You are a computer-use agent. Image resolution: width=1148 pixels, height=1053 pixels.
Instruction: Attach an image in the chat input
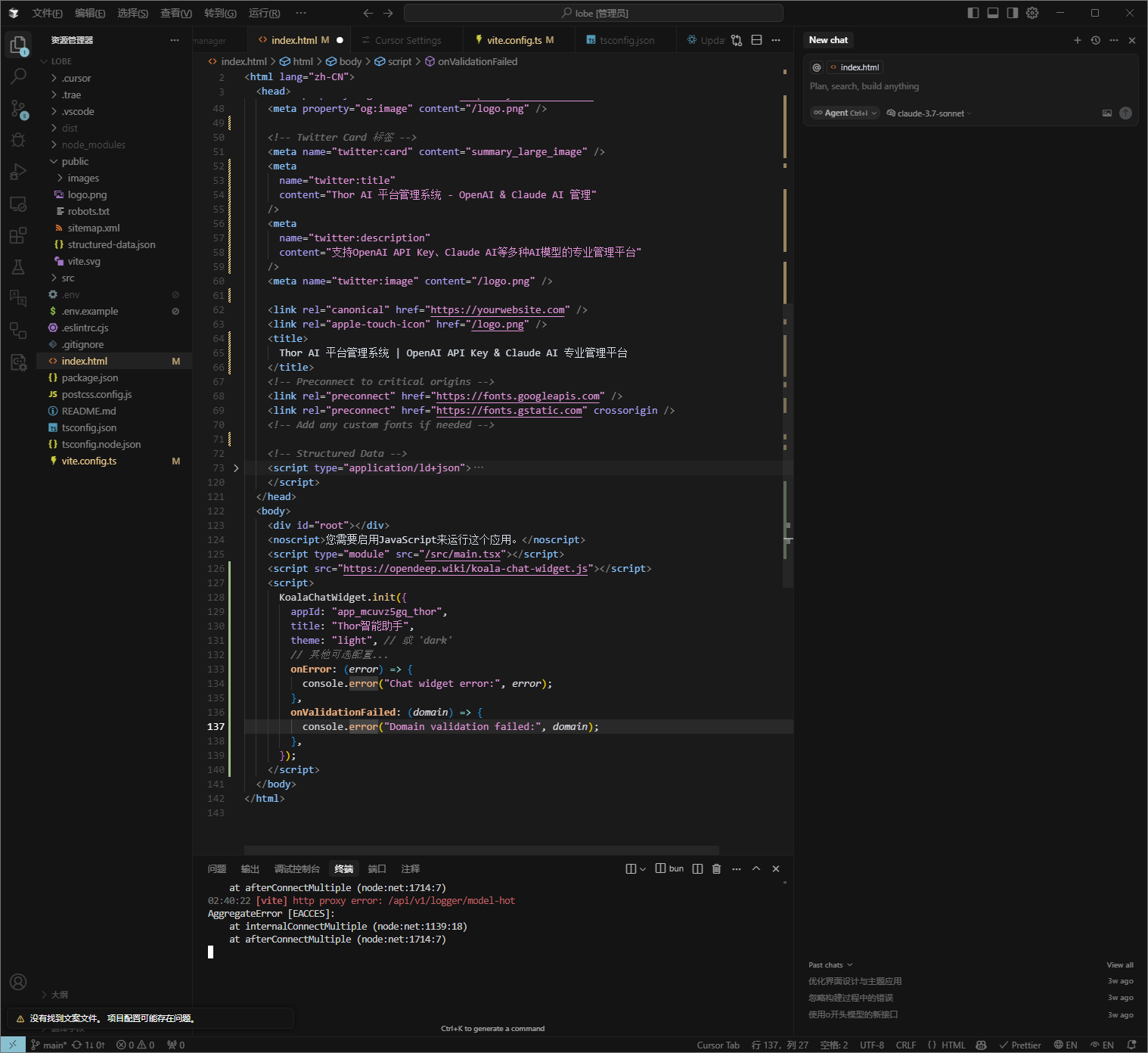point(1106,112)
